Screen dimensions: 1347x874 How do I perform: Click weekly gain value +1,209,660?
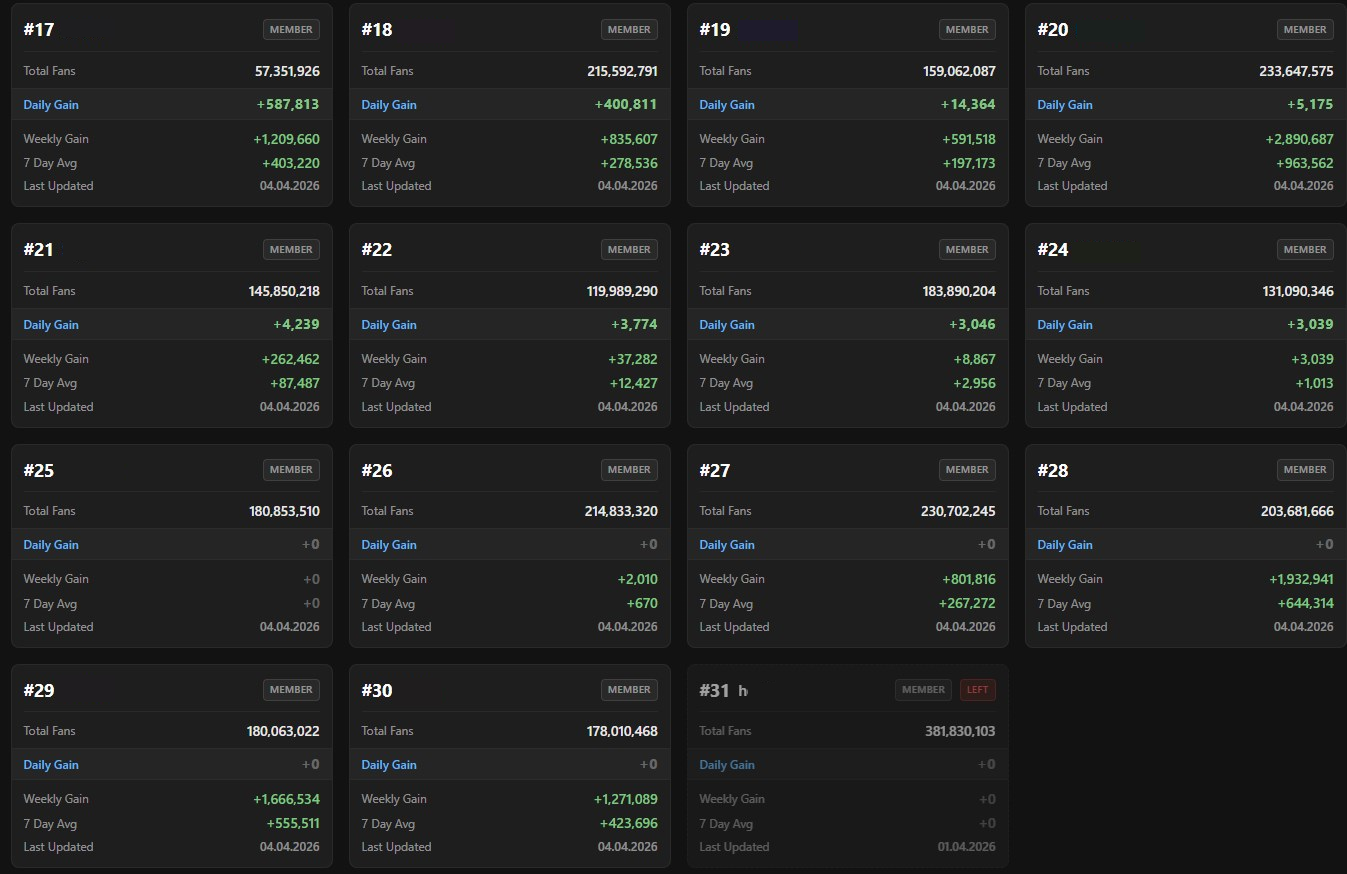[x=287, y=139]
